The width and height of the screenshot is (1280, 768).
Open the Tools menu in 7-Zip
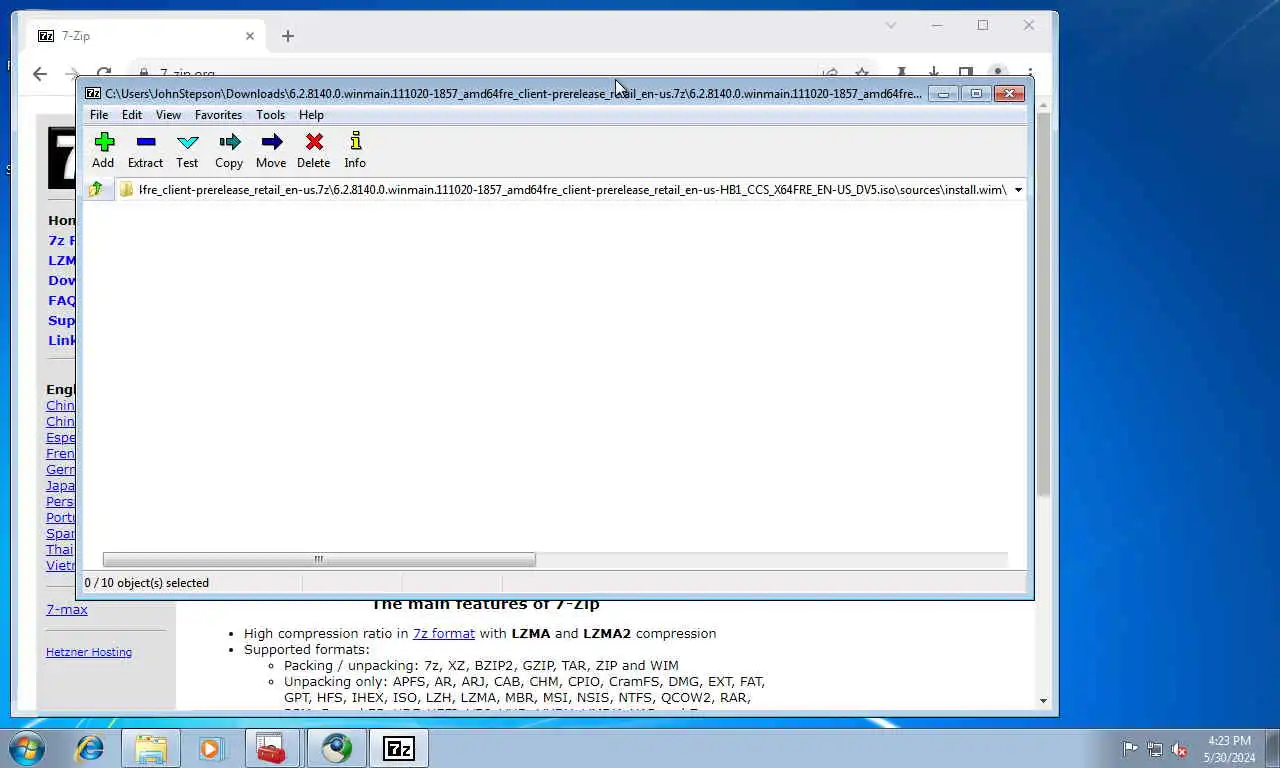click(x=270, y=115)
